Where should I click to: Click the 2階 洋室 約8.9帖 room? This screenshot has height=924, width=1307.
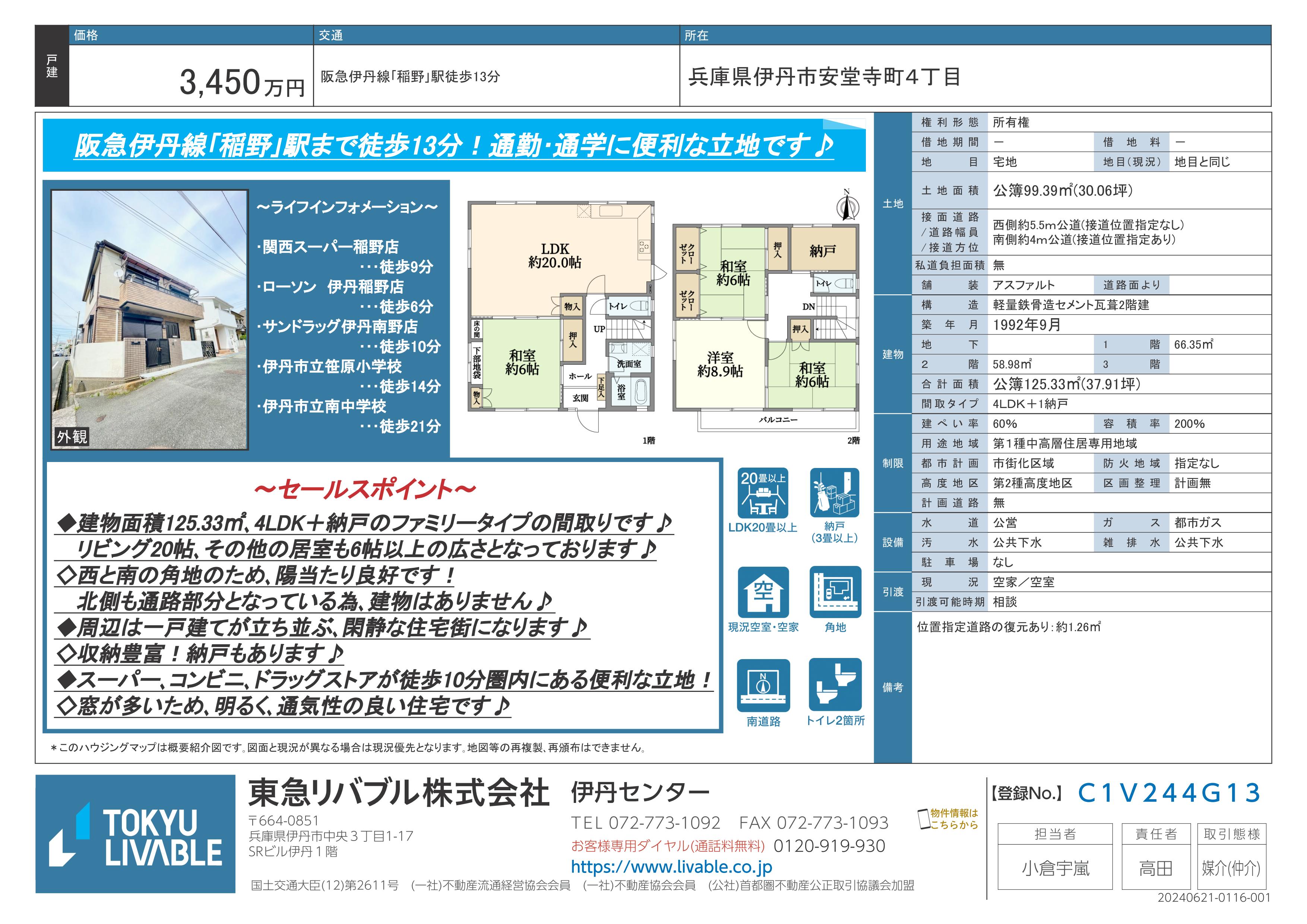[719, 364]
